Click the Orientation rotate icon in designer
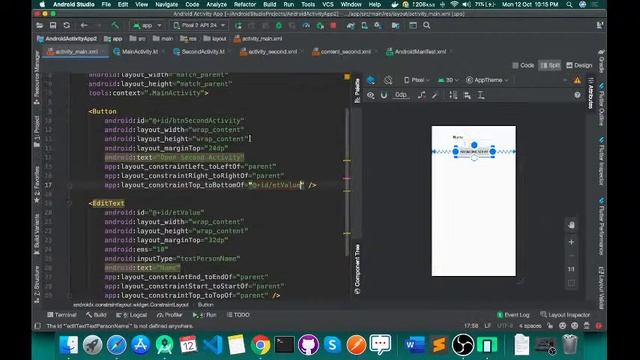This screenshot has width=640, height=360. click(x=388, y=80)
